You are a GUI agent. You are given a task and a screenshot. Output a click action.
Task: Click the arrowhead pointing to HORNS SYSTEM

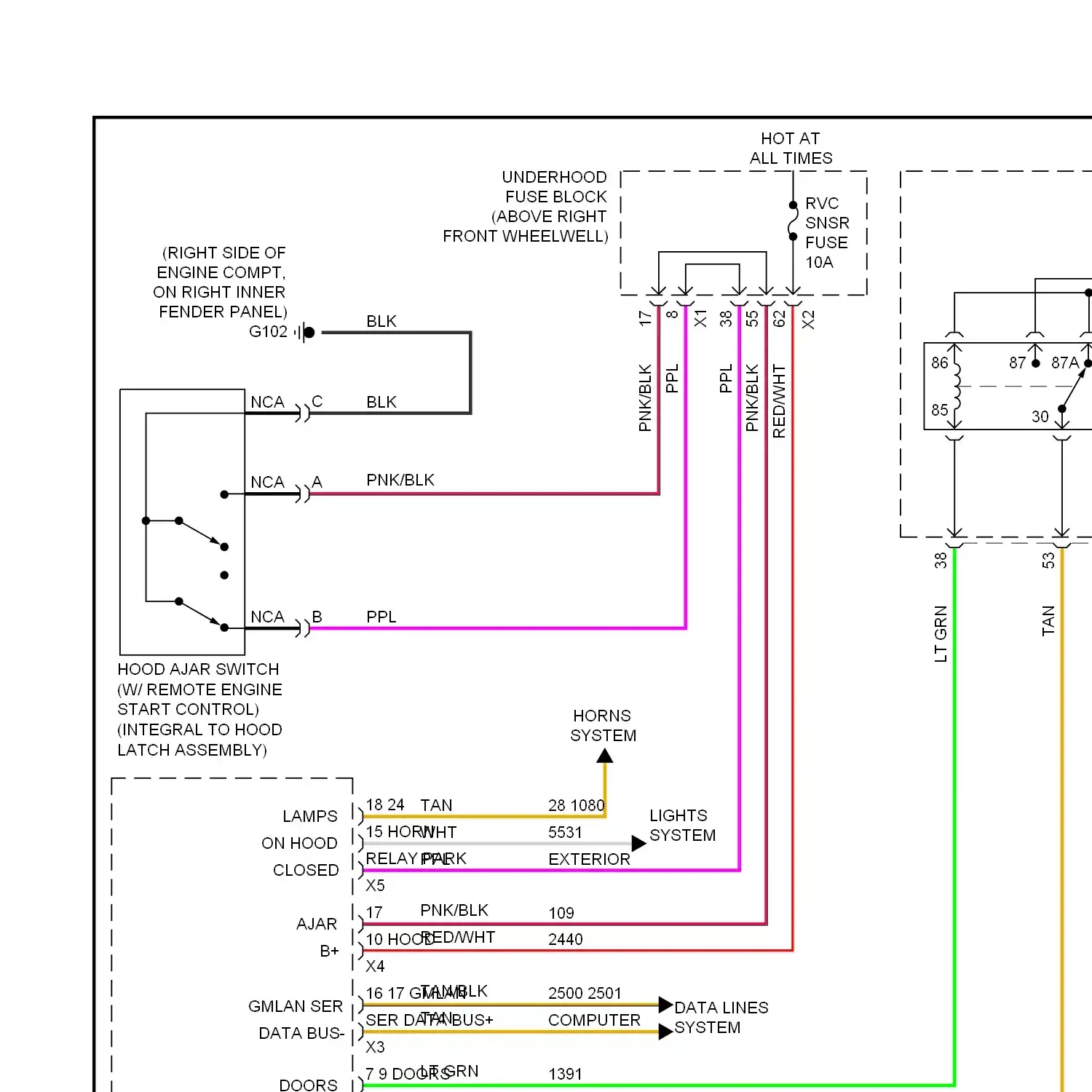point(605,756)
